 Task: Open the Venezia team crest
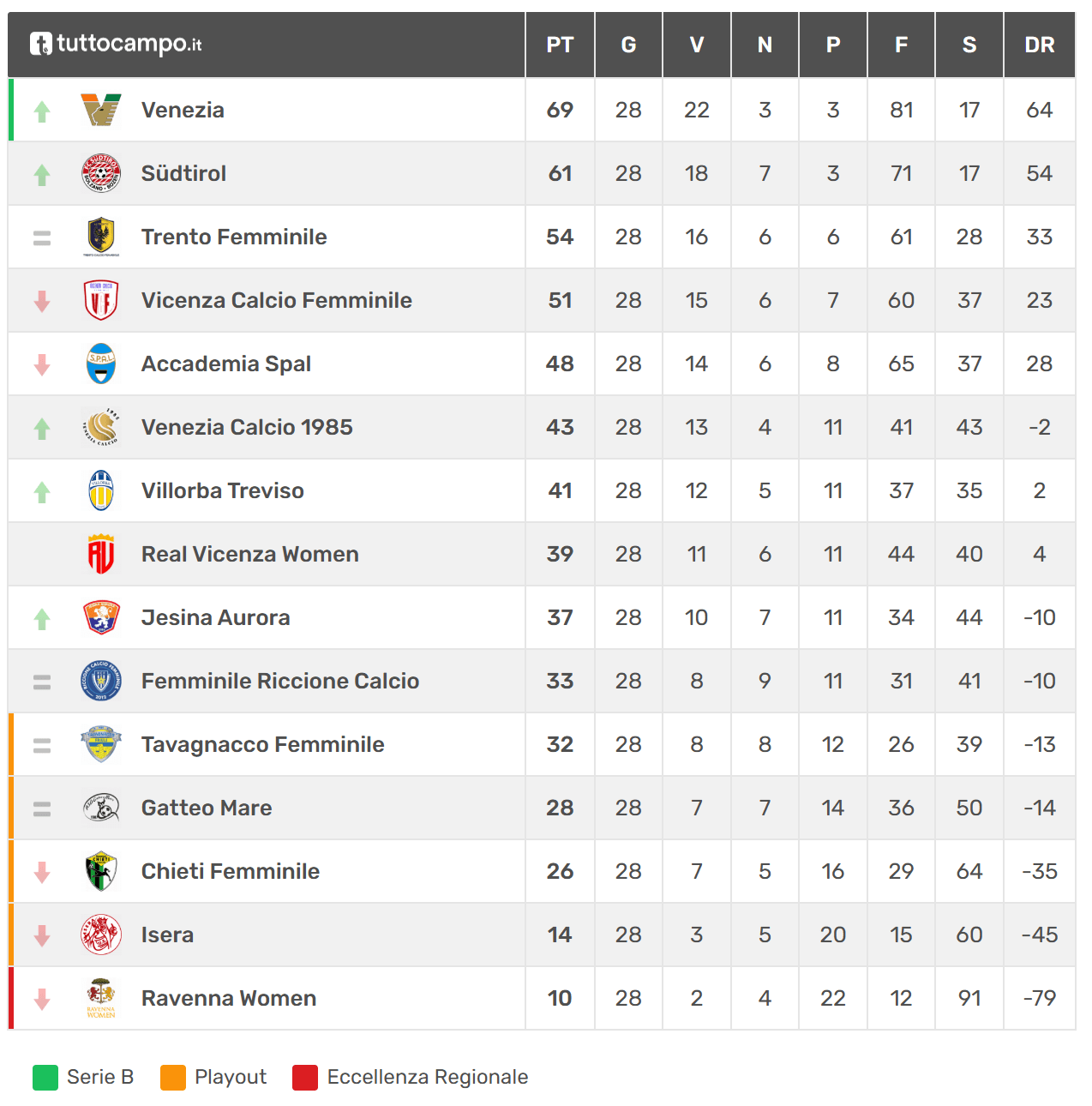pyautogui.click(x=101, y=110)
